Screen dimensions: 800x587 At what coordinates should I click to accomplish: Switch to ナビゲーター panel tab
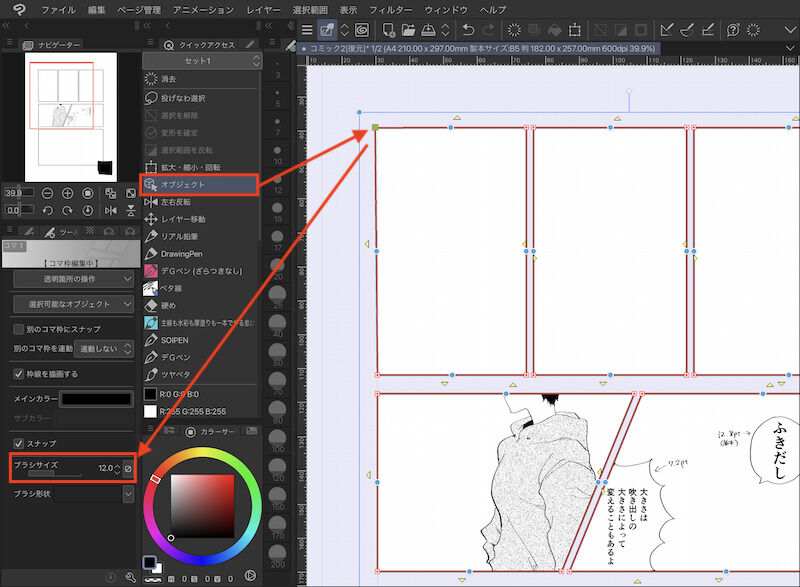(x=53, y=45)
